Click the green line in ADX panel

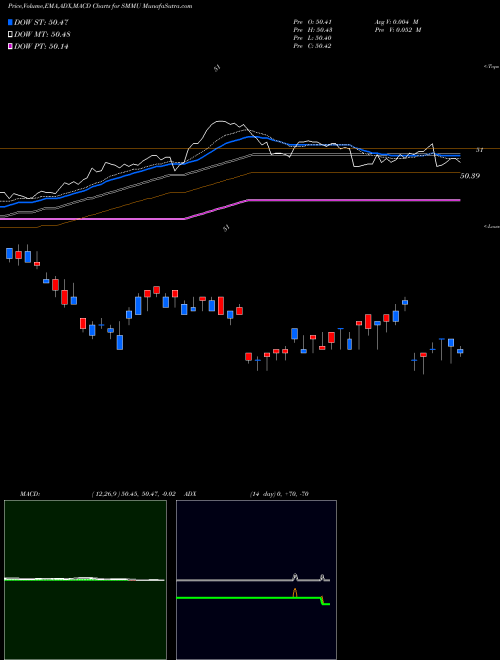point(253,598)
